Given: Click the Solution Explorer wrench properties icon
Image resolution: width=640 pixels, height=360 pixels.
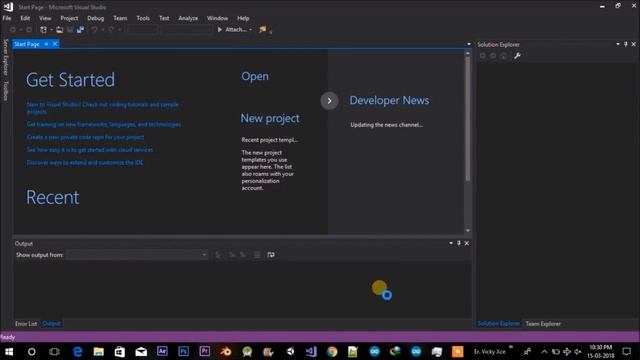Looking at the screenshot, I should (517, 56).
